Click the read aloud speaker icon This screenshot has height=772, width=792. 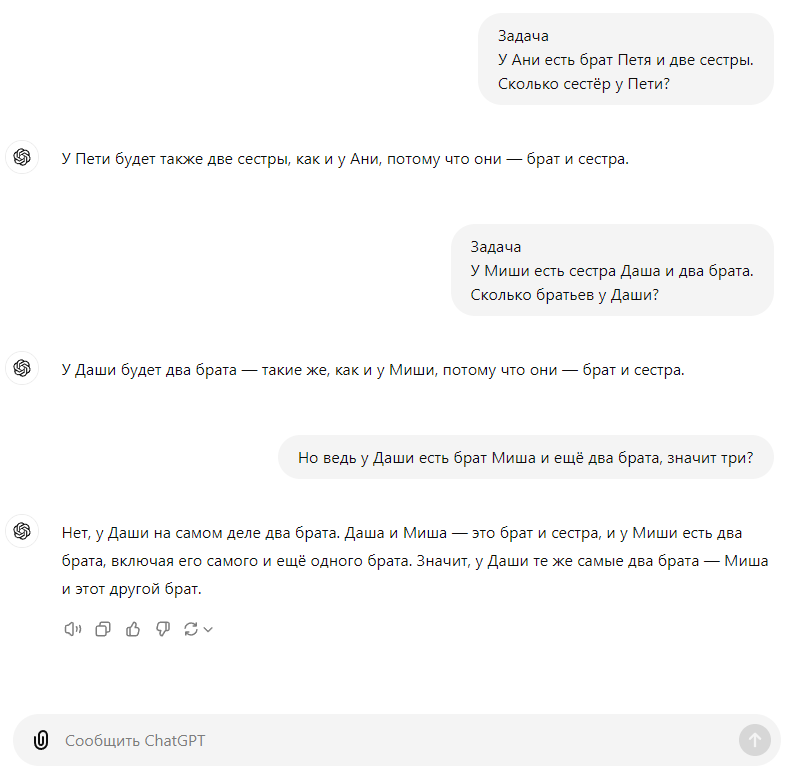click(72, 629)
